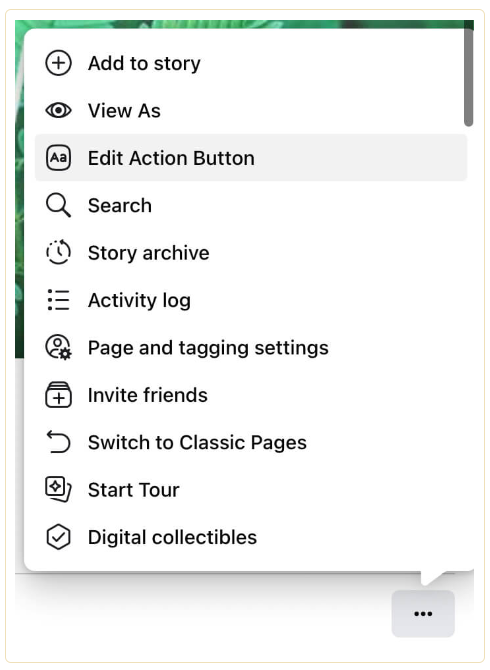490x670 pixels.
Task: Click the Invite friends plus-box icon
Action: click(x=59, y=395)
